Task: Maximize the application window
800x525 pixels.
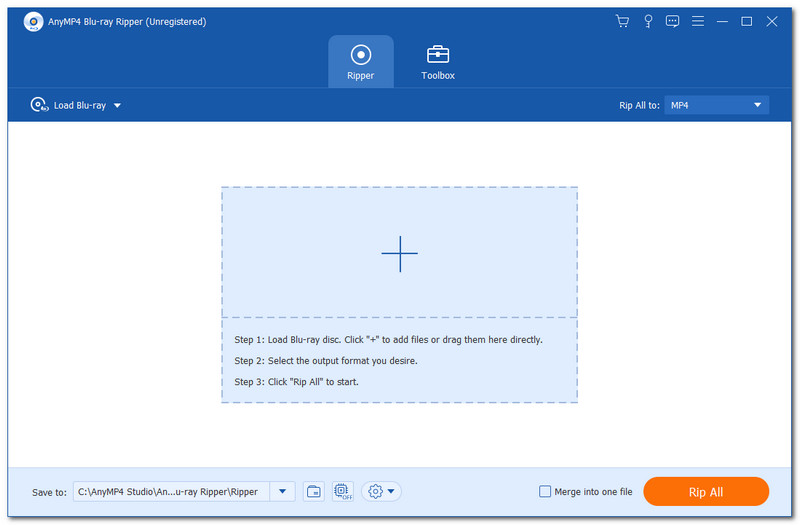Action: [746, 21]
